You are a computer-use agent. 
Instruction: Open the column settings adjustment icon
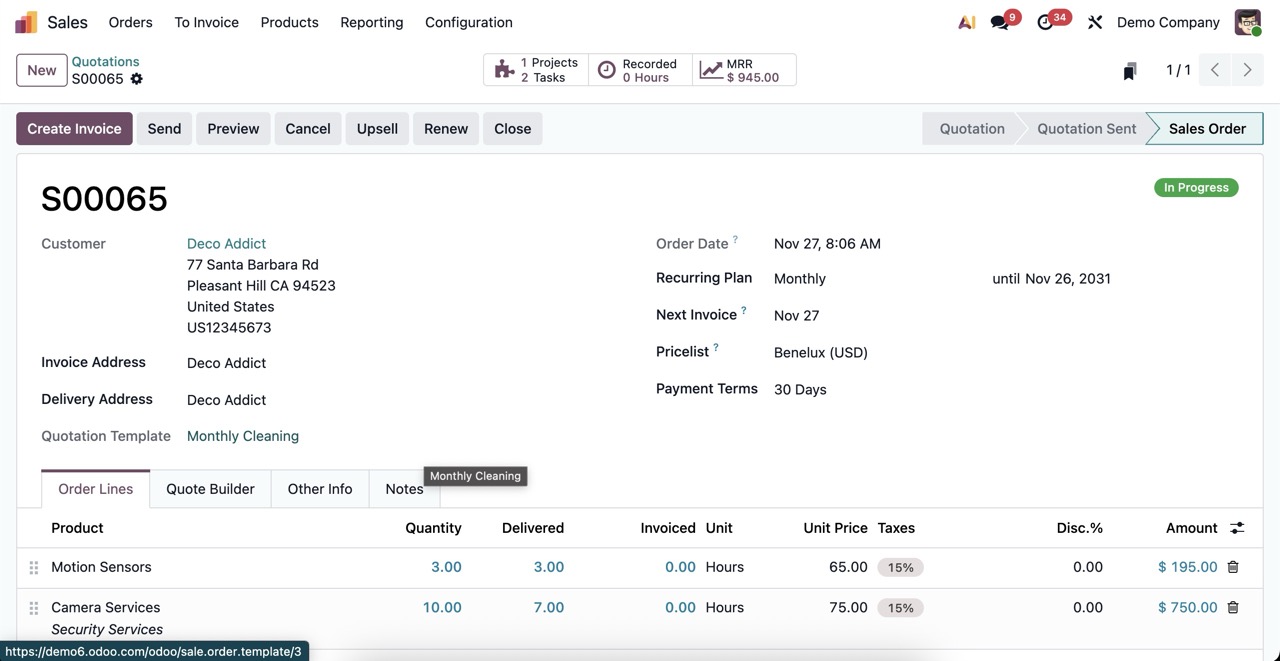pyautogui.click(x=1237, y=528)
